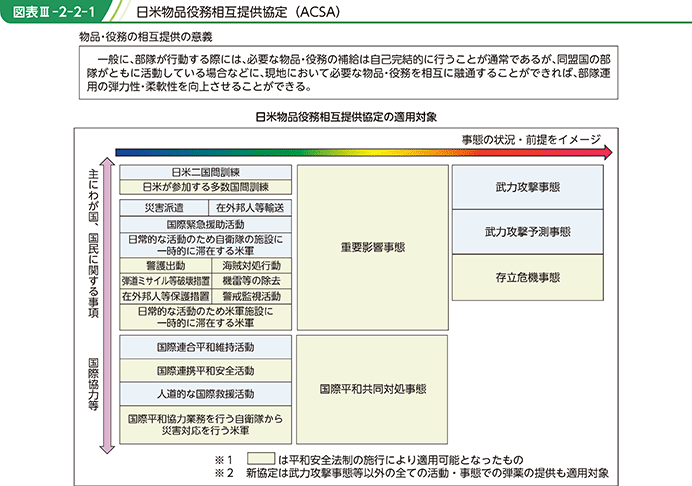692x486 pixels.
Task: Click the rainbow gradient arrow bar
Action: tap(364, 152)
